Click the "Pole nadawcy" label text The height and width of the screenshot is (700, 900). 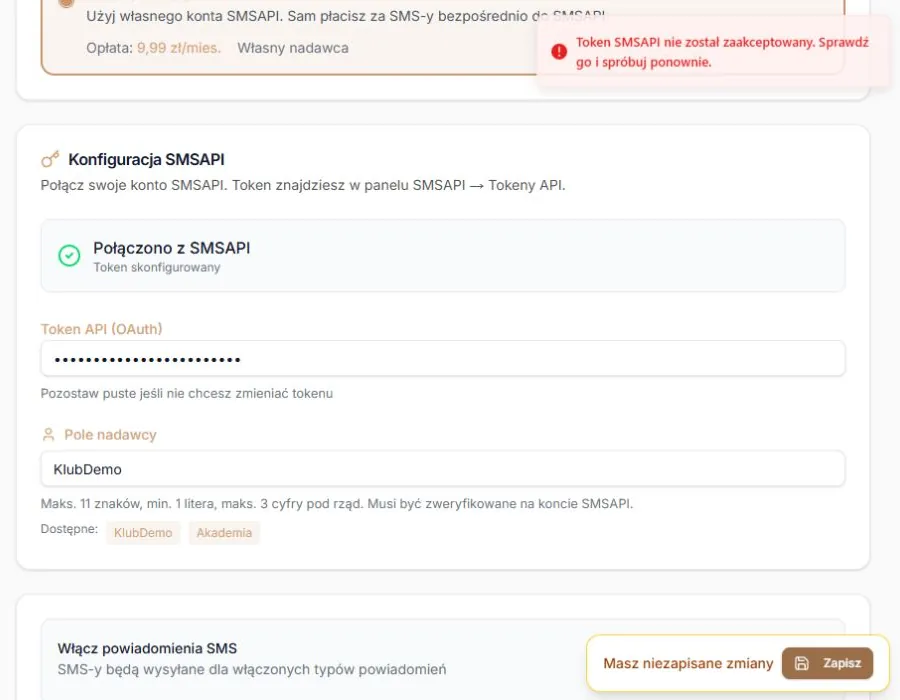coord(110,435)
